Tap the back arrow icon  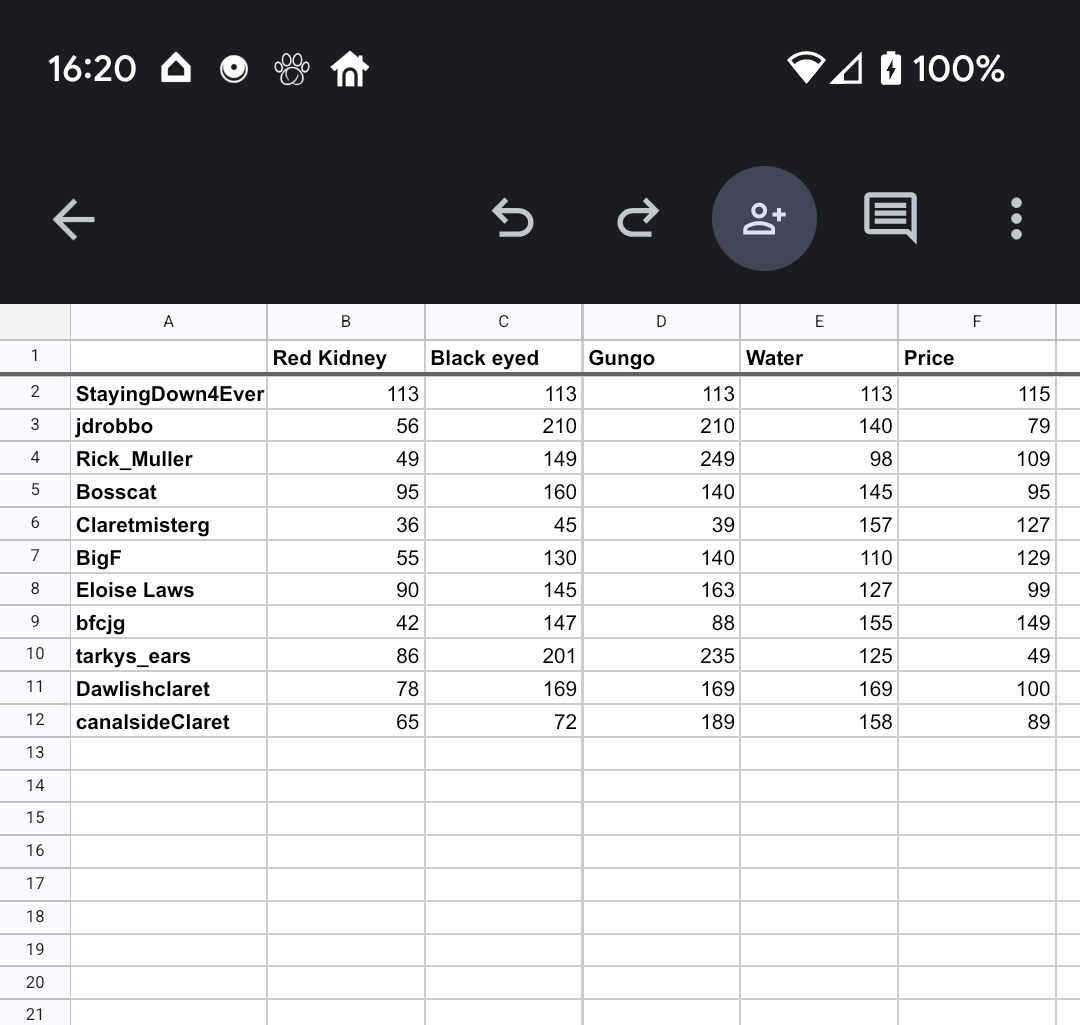(x=74, y=219)
